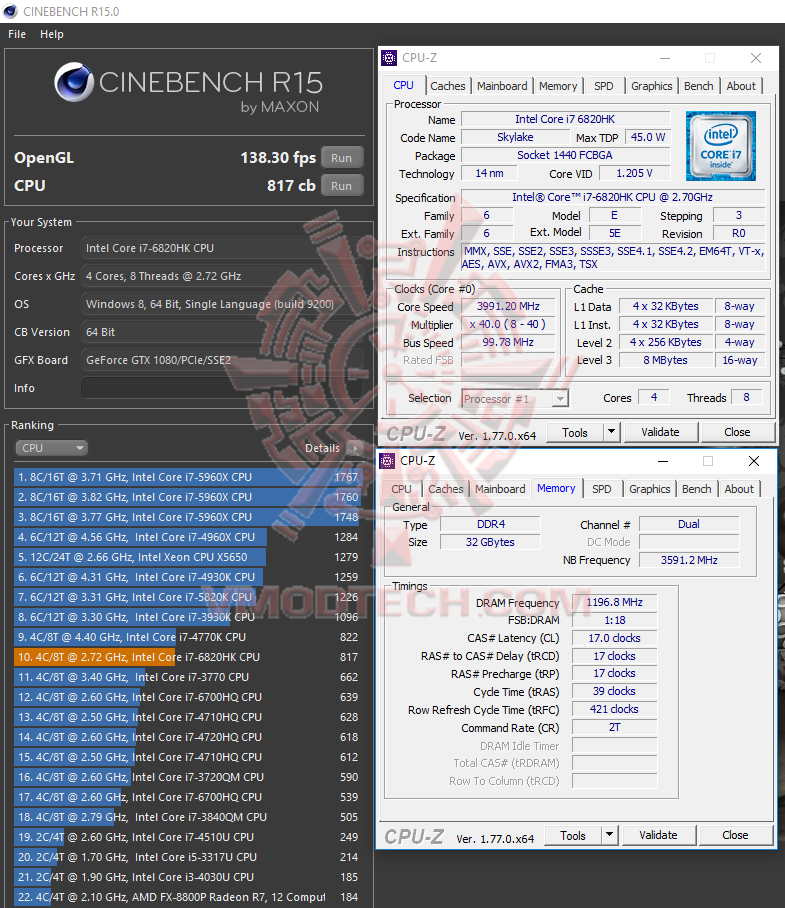Click Close button in lower CPU-Z window

coord(735,835)
